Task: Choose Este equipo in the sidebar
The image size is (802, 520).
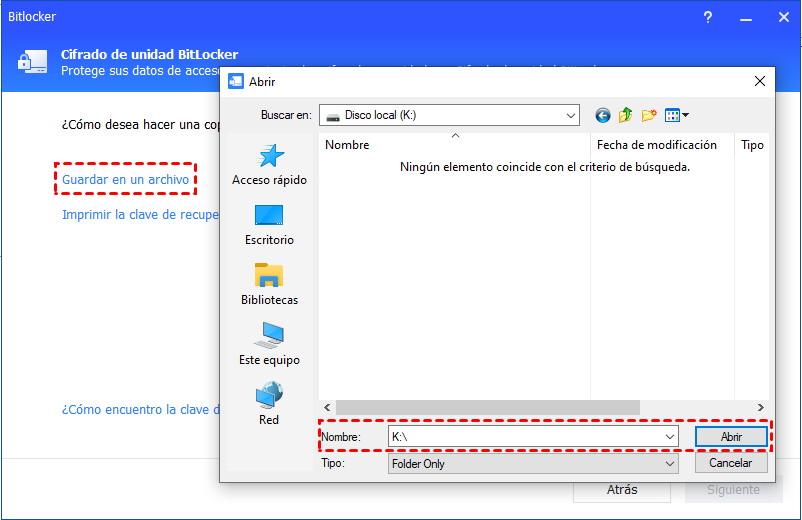Action: [x=269, y=336]
